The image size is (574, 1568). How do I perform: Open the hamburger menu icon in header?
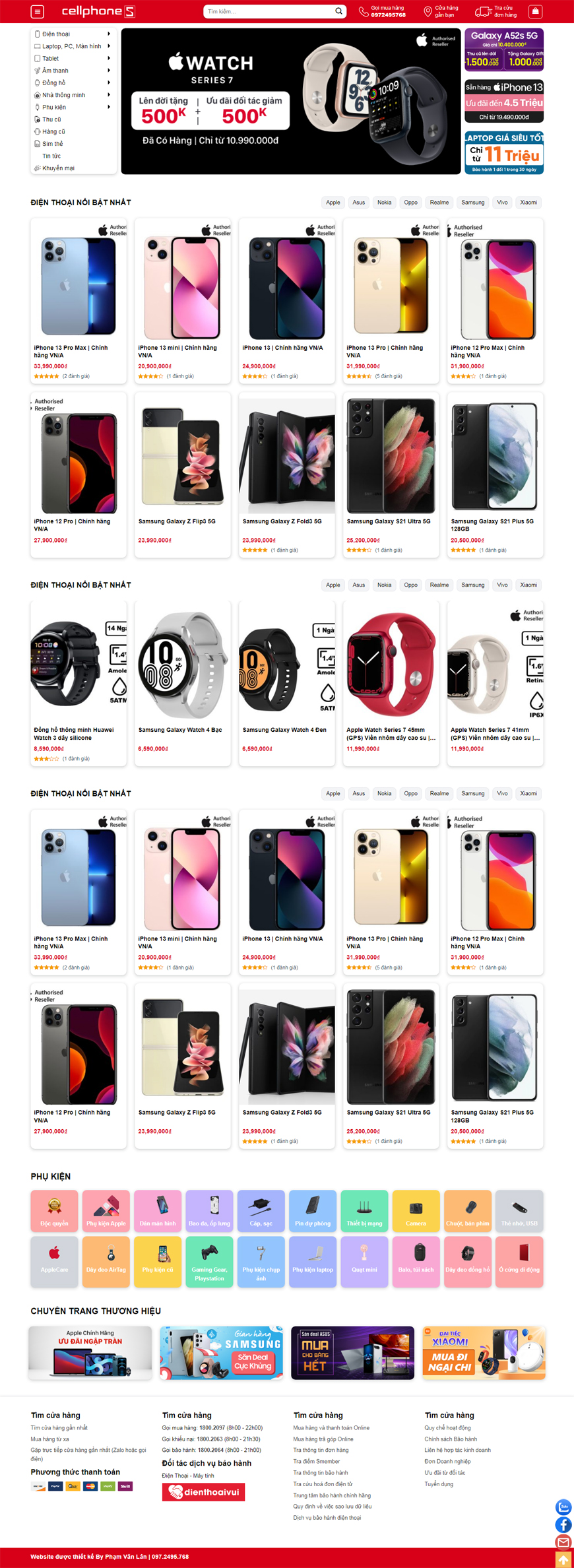pos(38,11)
